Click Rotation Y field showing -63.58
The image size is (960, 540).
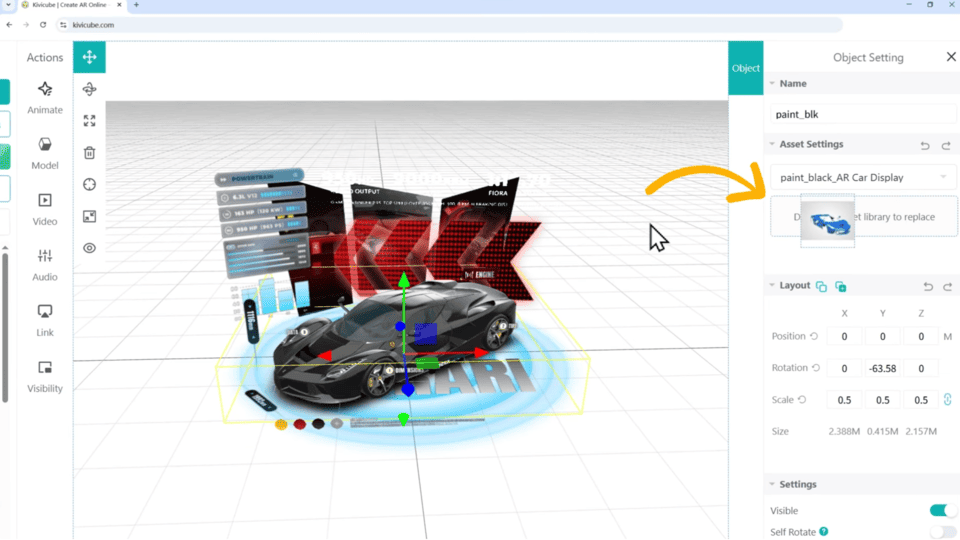pos(882,368)
